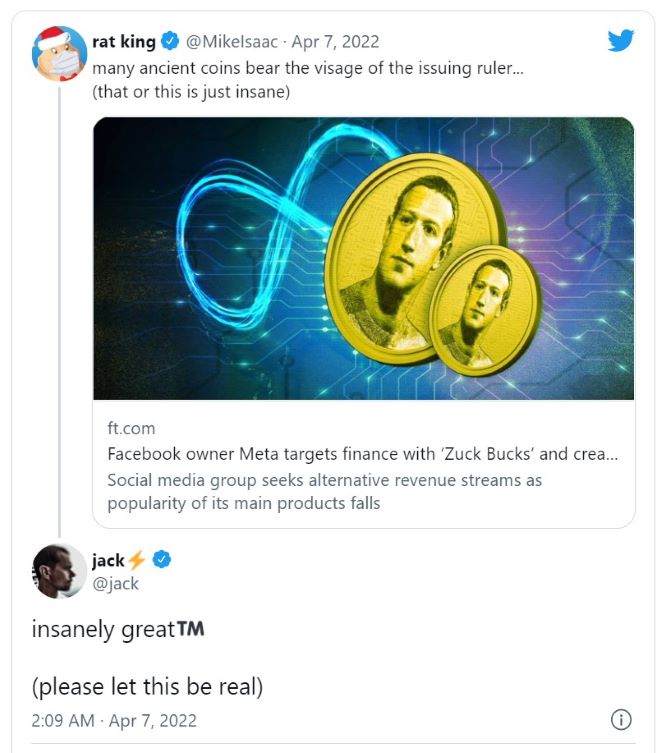The image size is (667, 753).
Task: Click the ft.com source link
Action: click(x=131, y=428)
